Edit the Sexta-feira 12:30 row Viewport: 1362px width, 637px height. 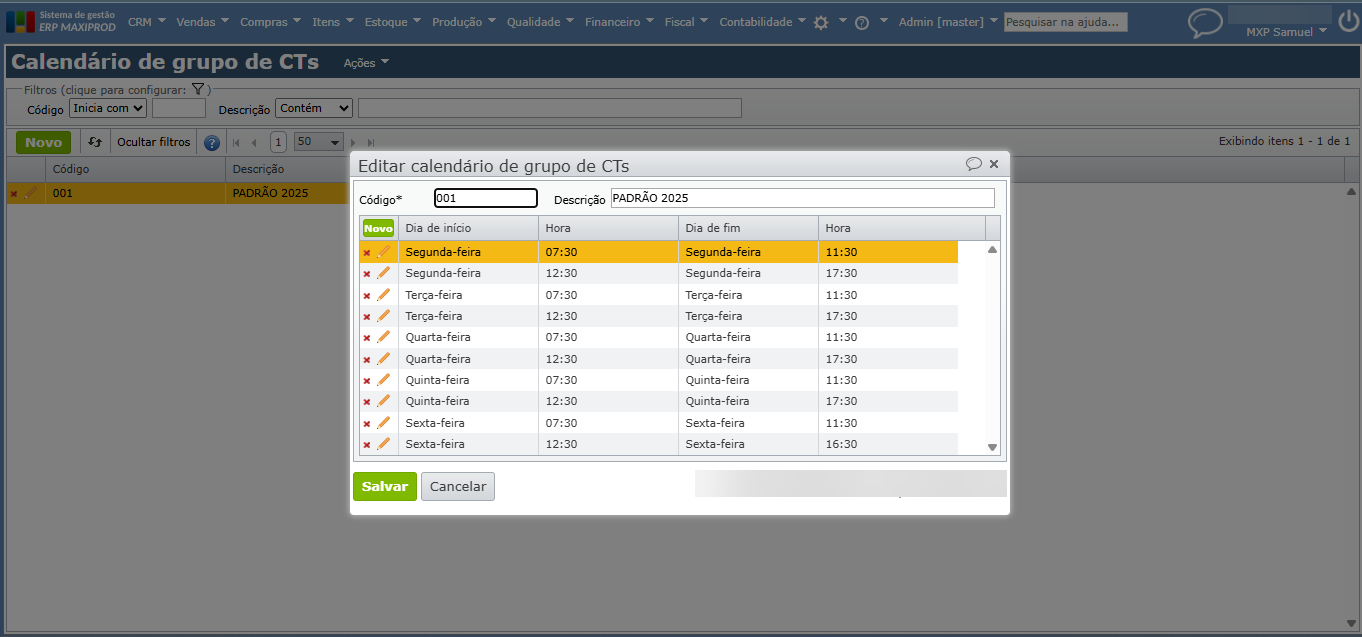click(384, 444)
